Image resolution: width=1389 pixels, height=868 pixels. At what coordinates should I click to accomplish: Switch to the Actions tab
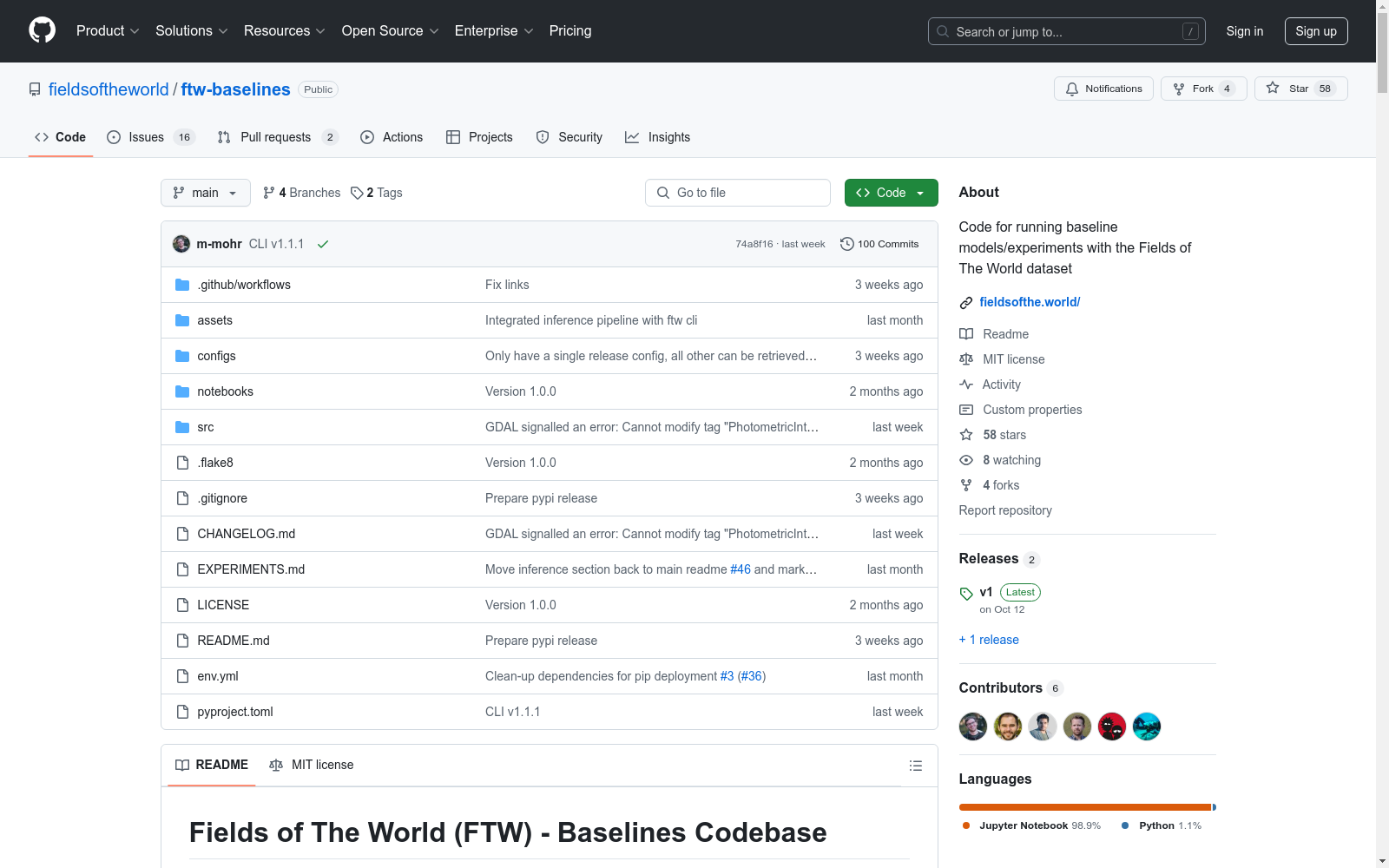[392, 137]
